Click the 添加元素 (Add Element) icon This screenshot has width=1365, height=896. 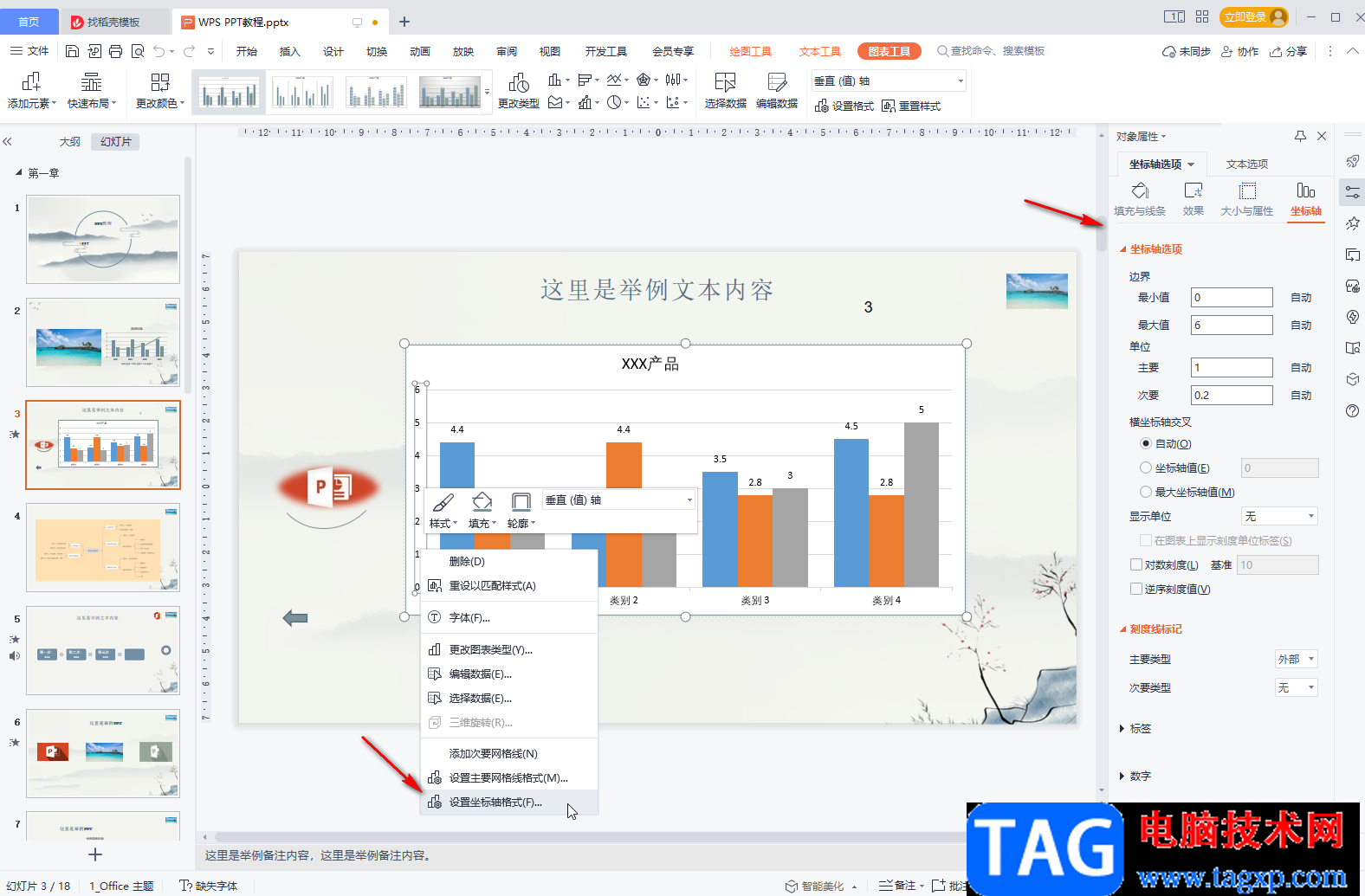(31, 82)
